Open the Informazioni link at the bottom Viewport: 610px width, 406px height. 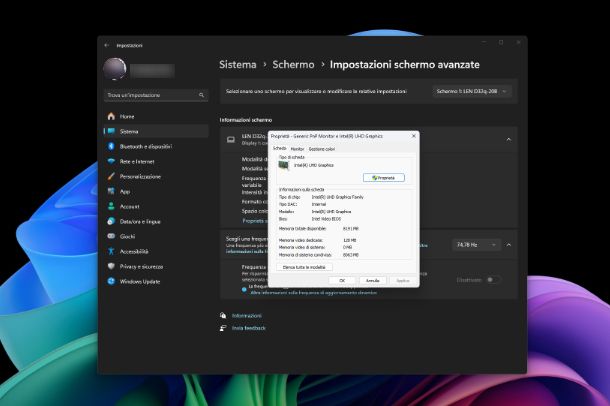click(x=247, y=316)
